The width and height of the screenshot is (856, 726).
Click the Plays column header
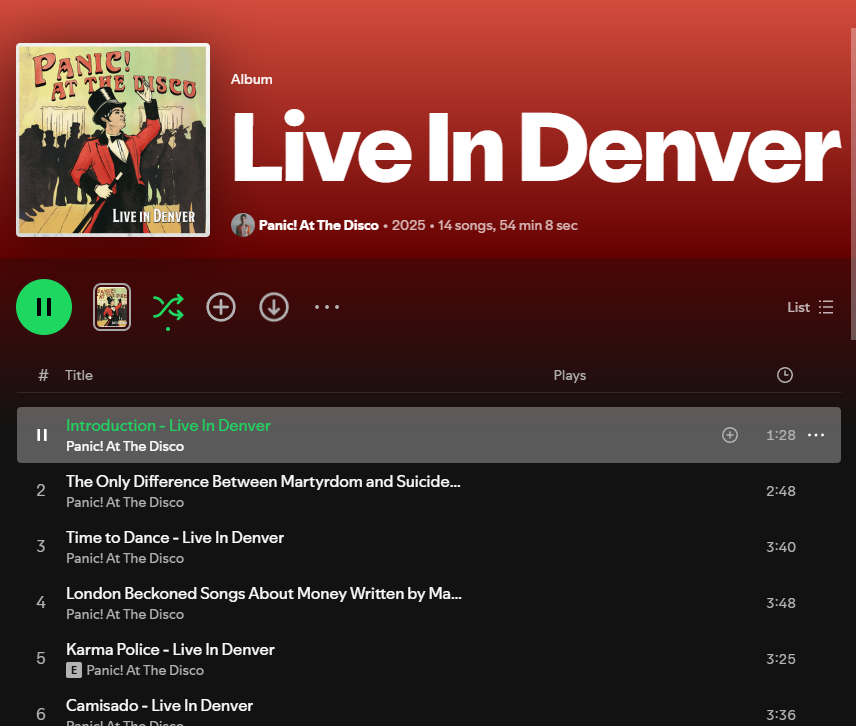click(x=569, y=375)
